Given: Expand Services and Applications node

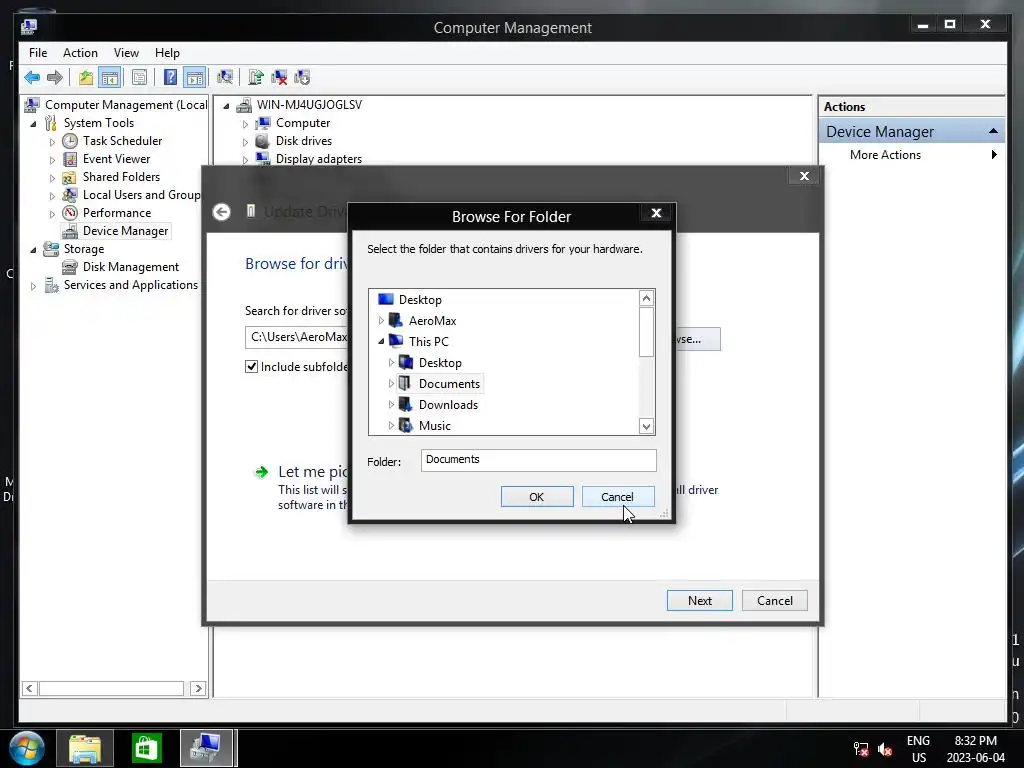Looking at the screenshot, I should 33,285.
